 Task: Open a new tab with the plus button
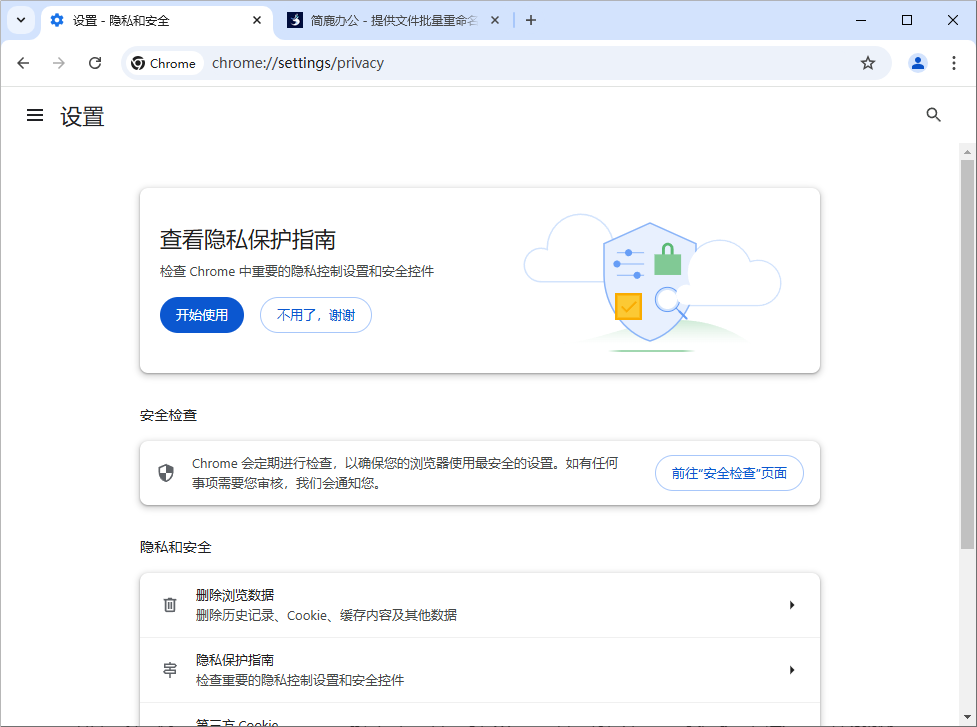point(531,19)
